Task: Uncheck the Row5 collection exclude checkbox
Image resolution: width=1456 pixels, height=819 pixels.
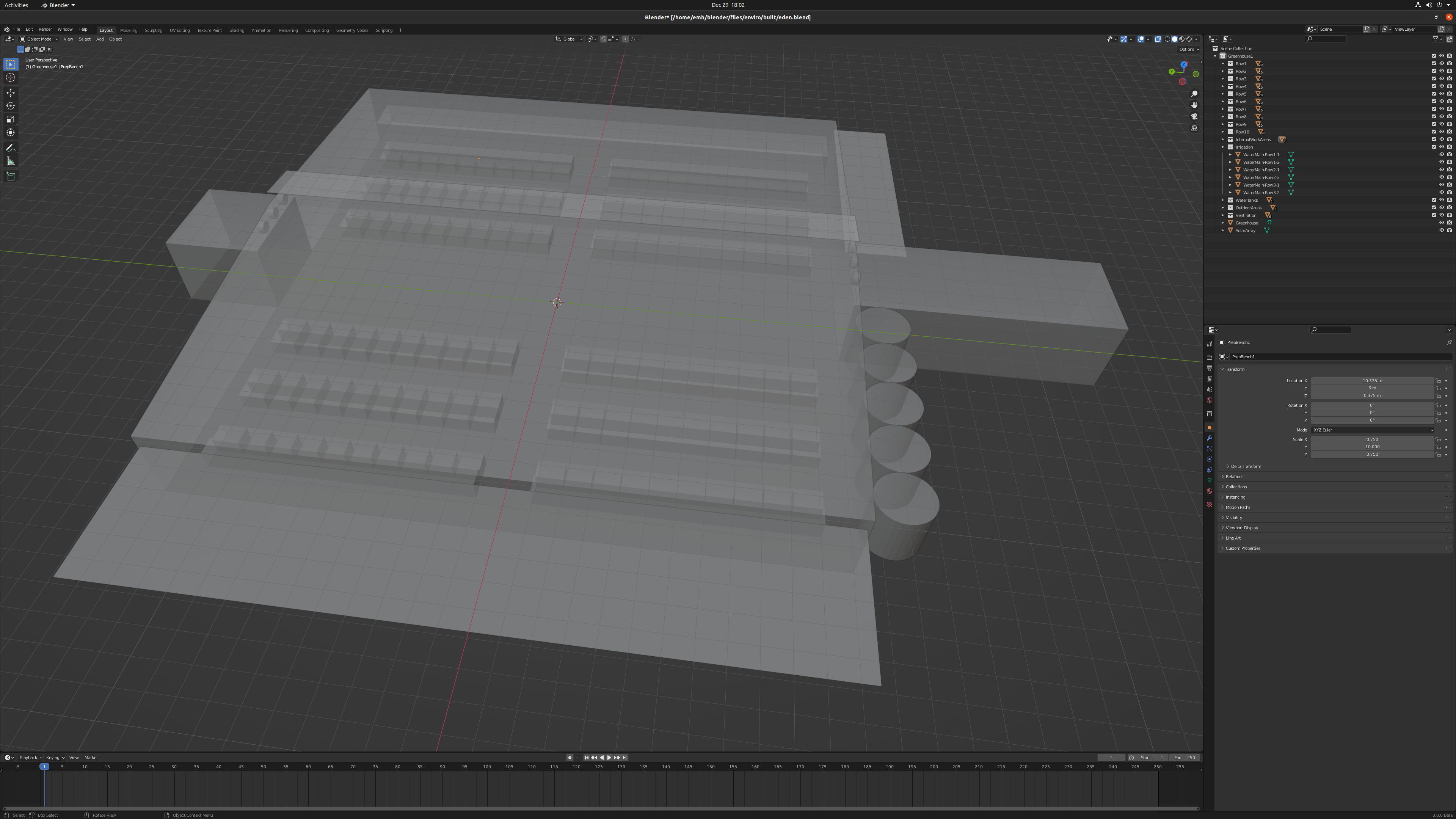Action: tap(1434, 94)
